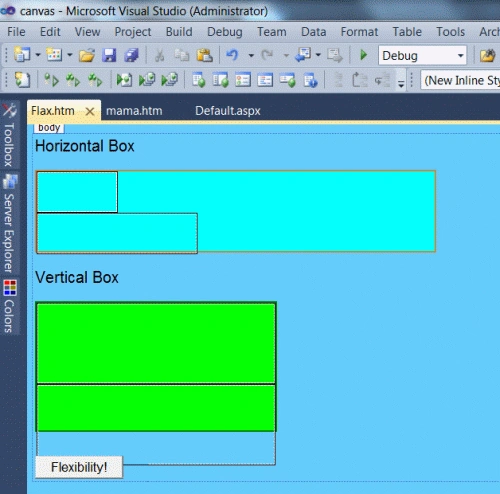Viewport: 500px width, 494px height.
Task: Switch to the mama.htm tab
Action: [134, 111]
